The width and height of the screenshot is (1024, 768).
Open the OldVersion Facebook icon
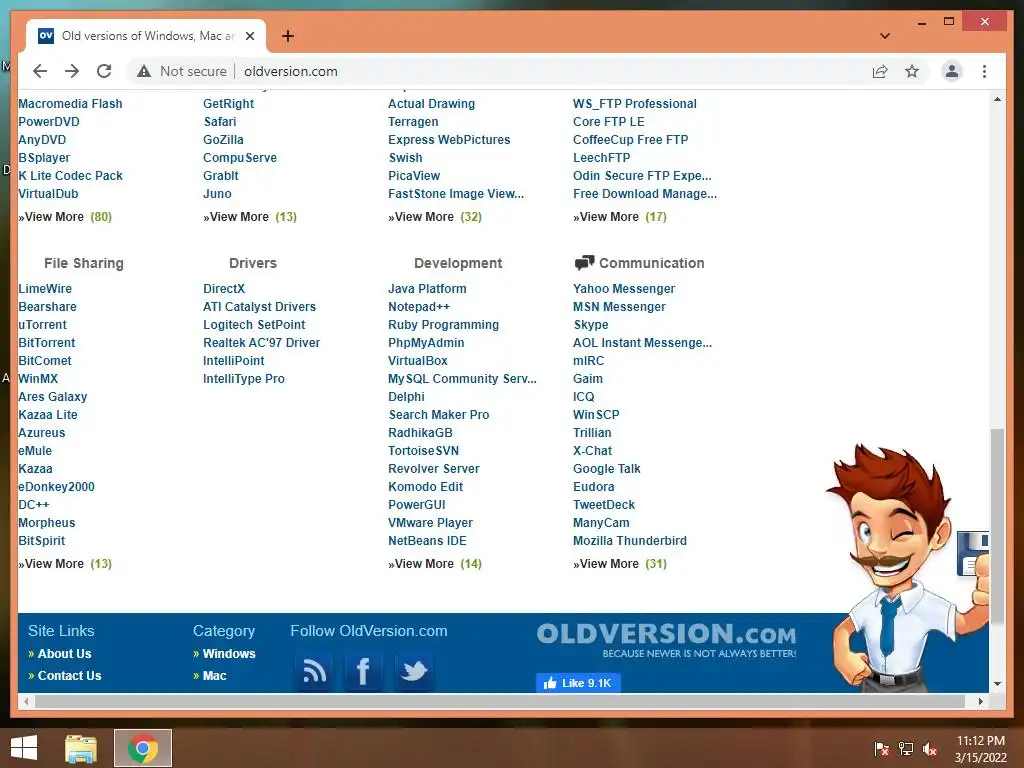[x=363, y=671]
